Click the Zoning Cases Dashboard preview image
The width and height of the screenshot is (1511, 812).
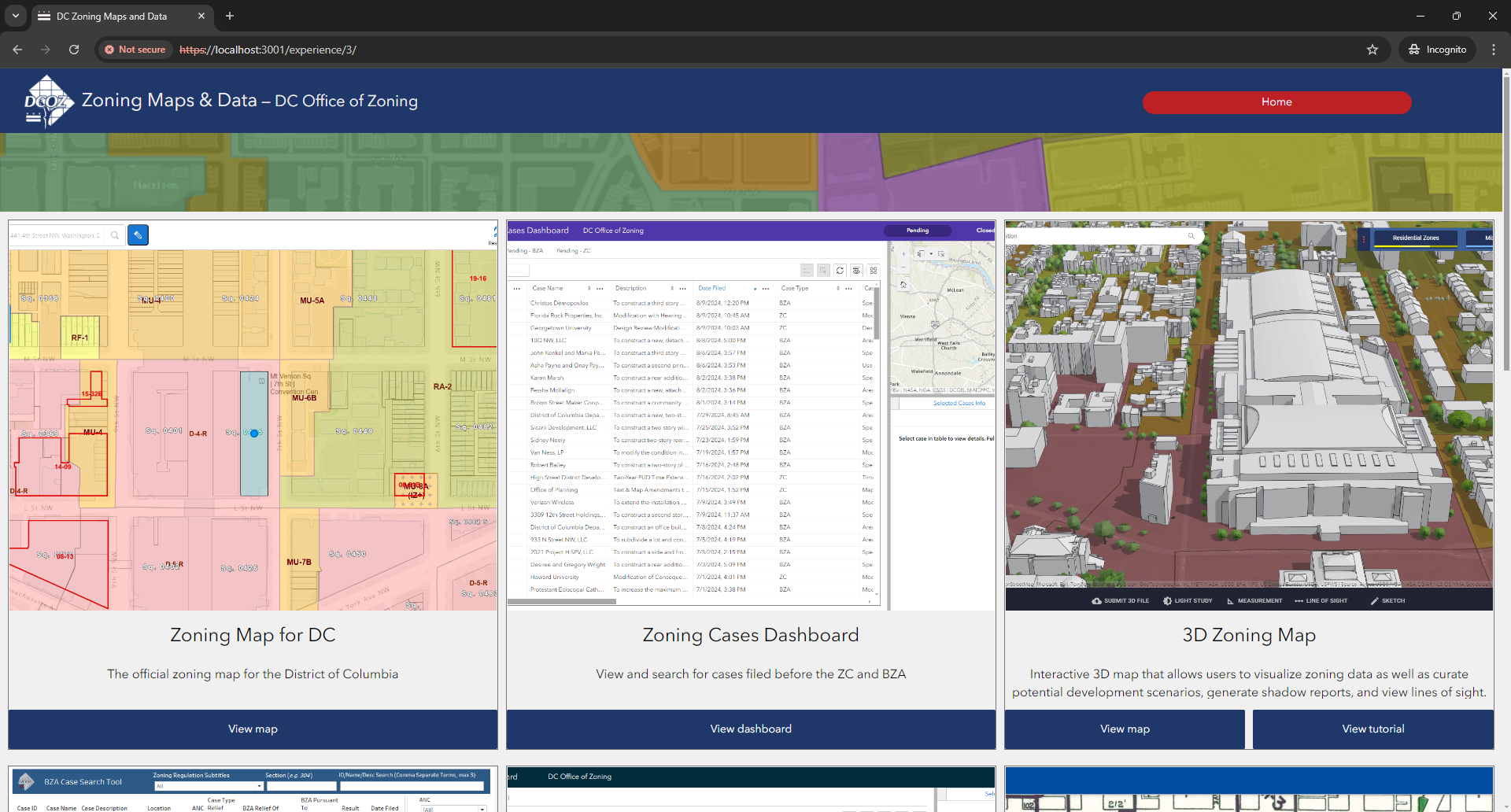click(x=751, y=415)
